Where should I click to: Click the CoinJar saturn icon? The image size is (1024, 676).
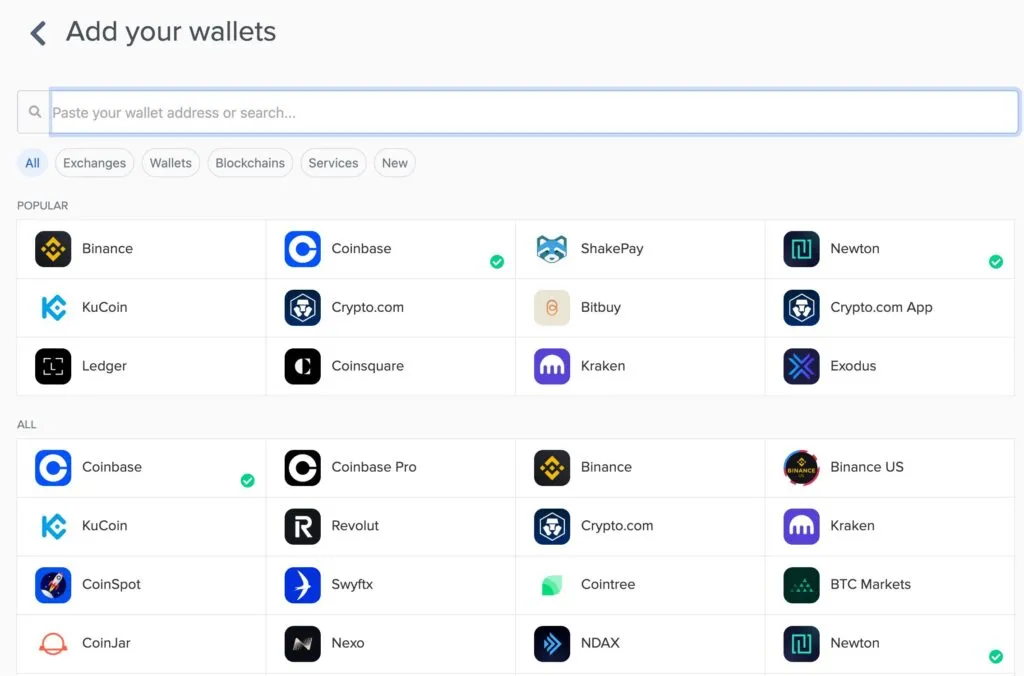click(52, 644)
